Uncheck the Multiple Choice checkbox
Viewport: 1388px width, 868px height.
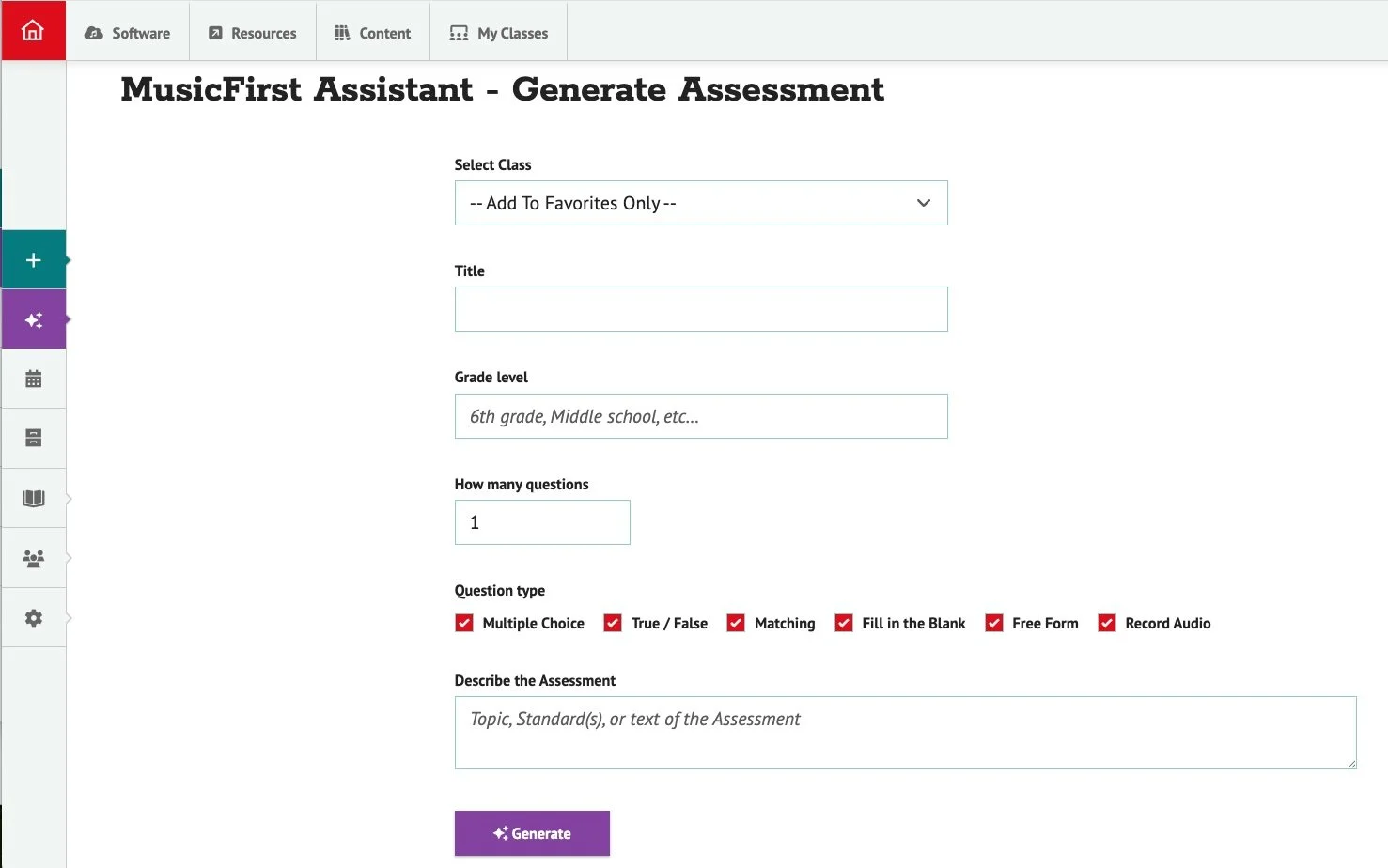pos(464,623)
